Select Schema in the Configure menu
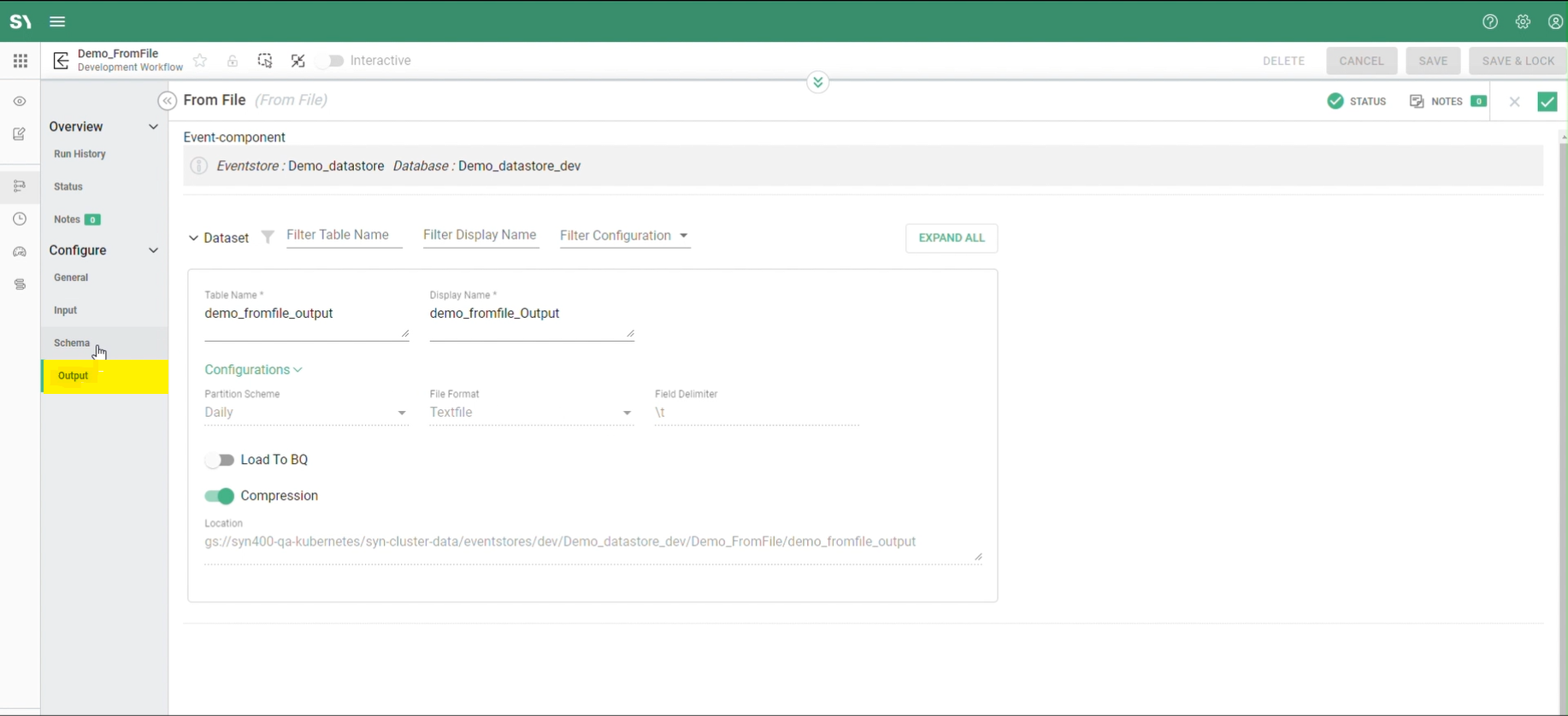 coord(72,343)
